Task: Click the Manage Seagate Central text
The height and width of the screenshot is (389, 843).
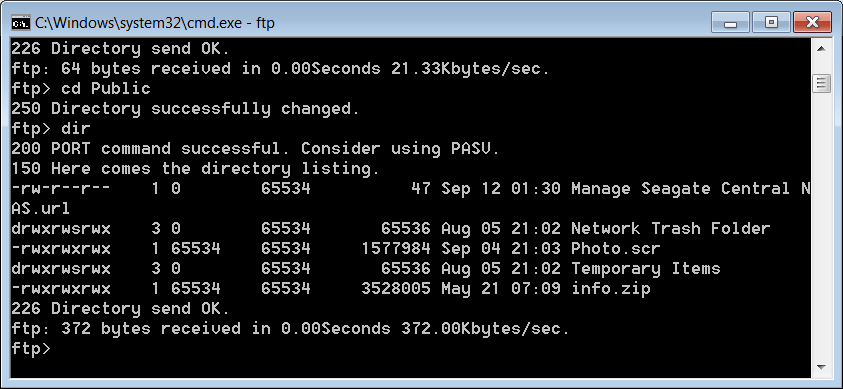Action: (680, 189)
